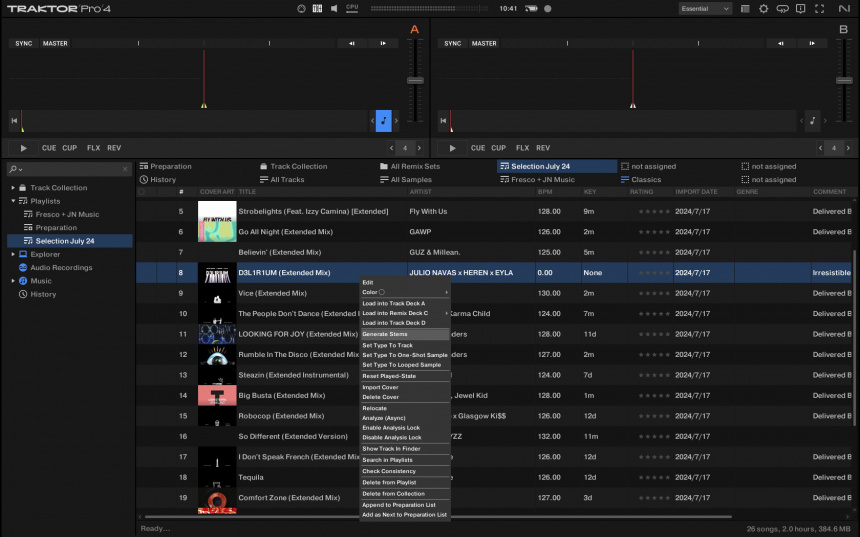Nudge Deck B tempo bend right

[812, 43]
